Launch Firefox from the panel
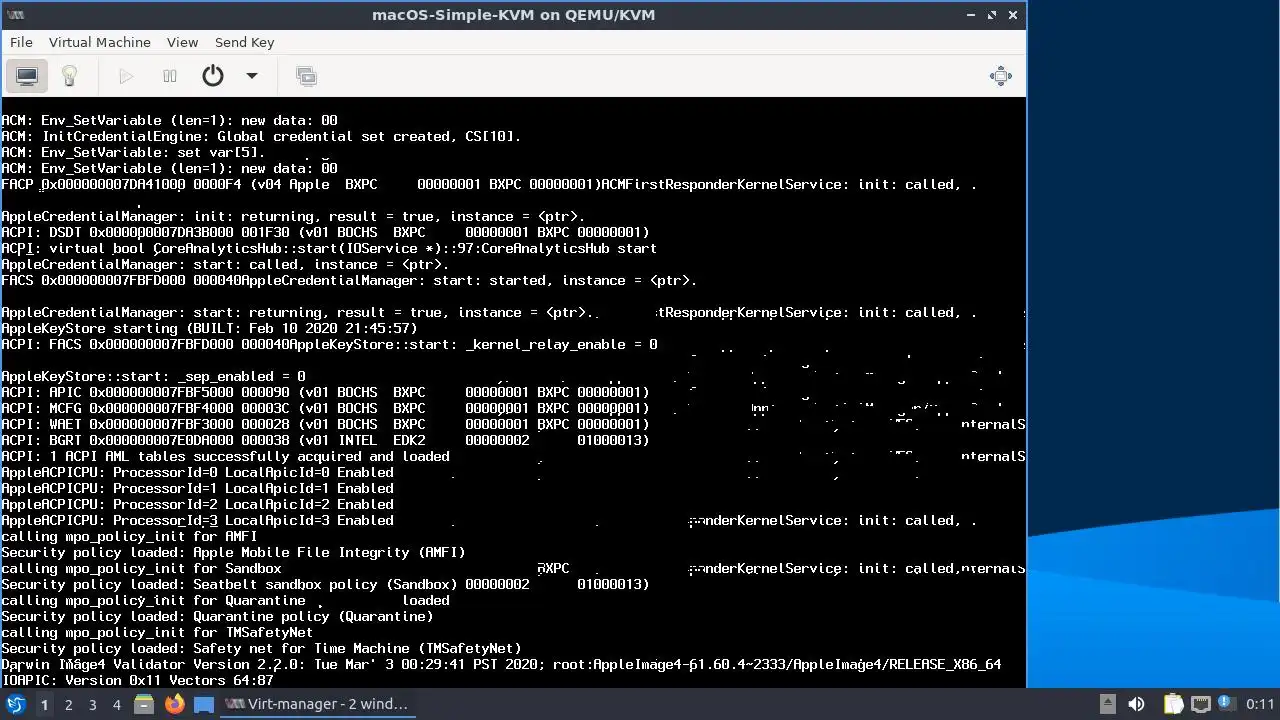The width and height of the screenshot is (1280, 720). pos(174,704)
